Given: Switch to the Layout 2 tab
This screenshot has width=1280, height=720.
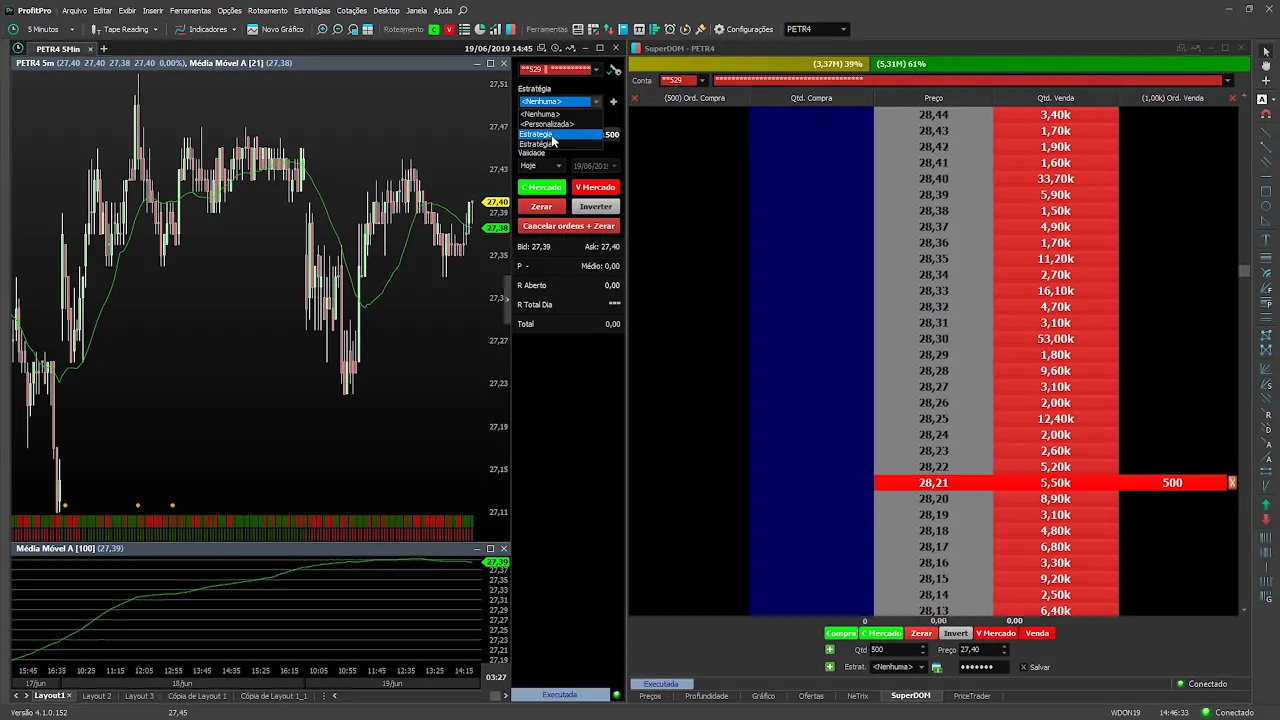Looking at the screenshot, I should click(97, 696).
